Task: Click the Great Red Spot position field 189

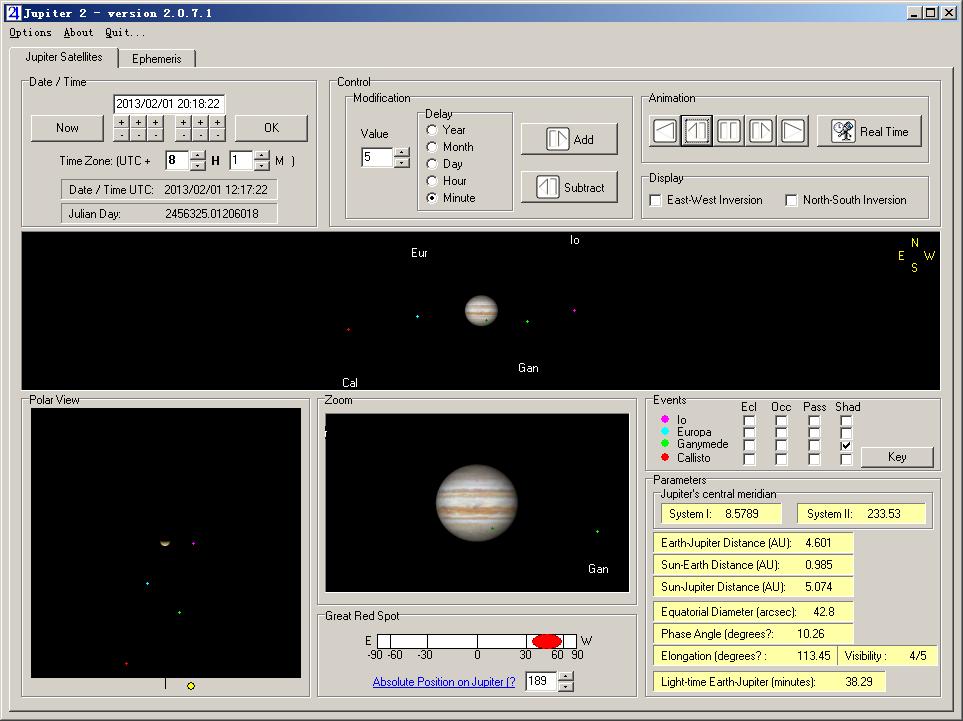Action: click(x=542, y=681)
